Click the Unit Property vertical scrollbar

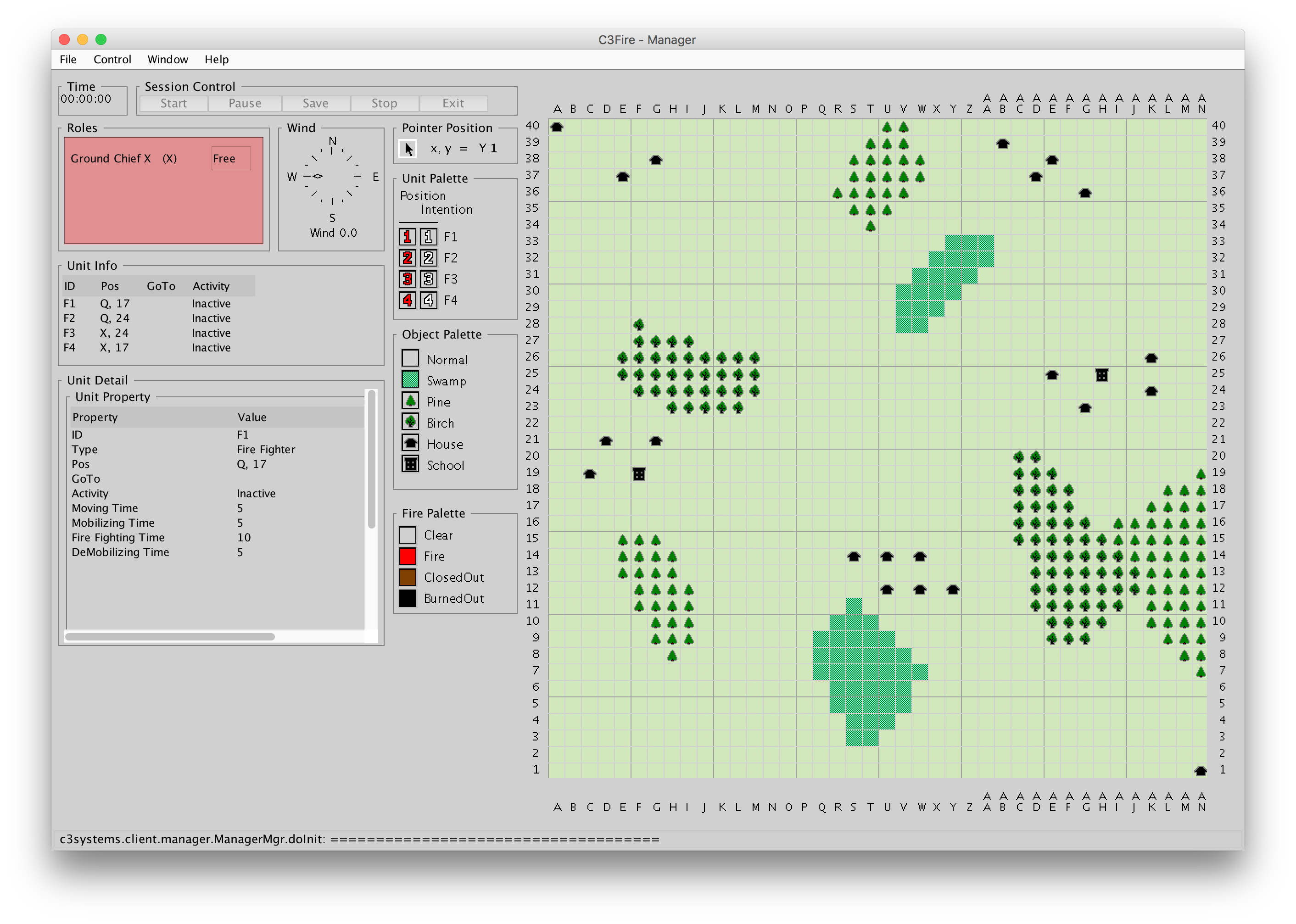tap(372, 460)
